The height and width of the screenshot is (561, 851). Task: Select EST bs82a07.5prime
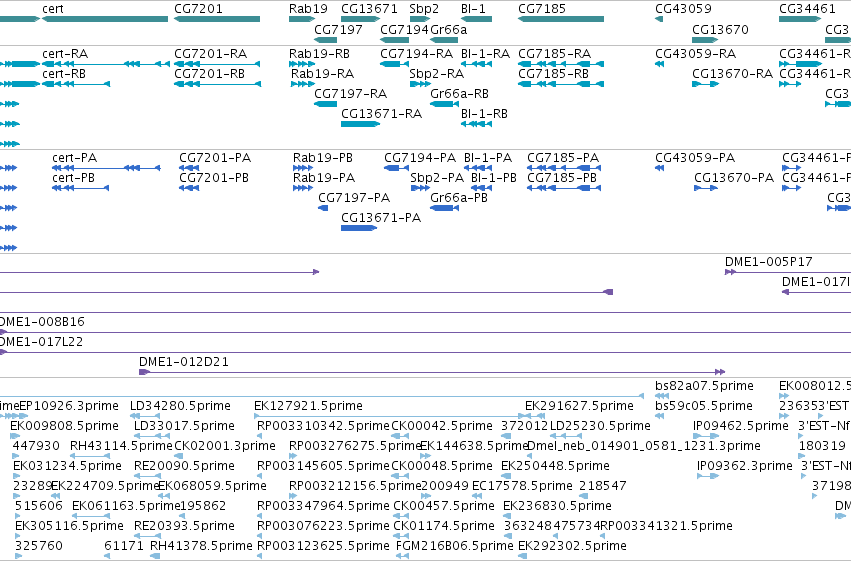[704, 386]
